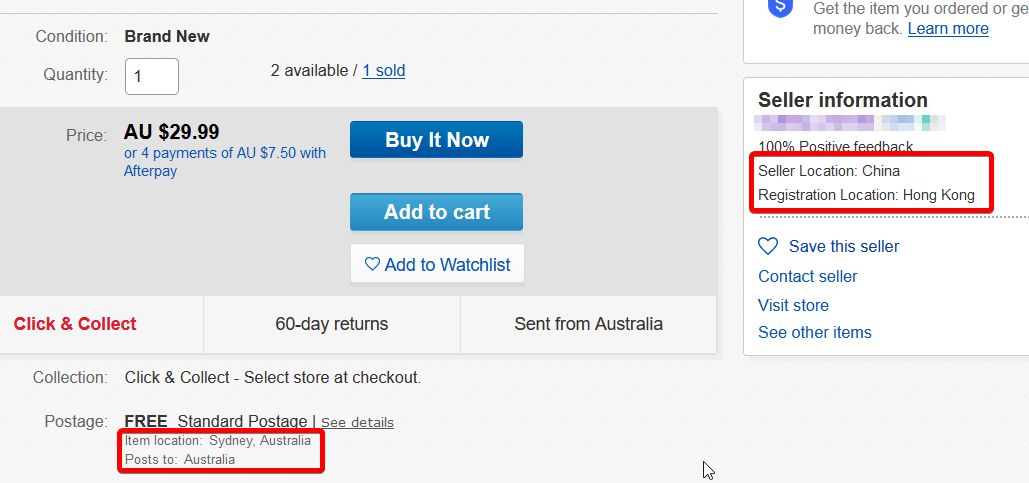Screen dimensions: 1029x483
Task: Add the item to cart
Action: tap(436, 212)
